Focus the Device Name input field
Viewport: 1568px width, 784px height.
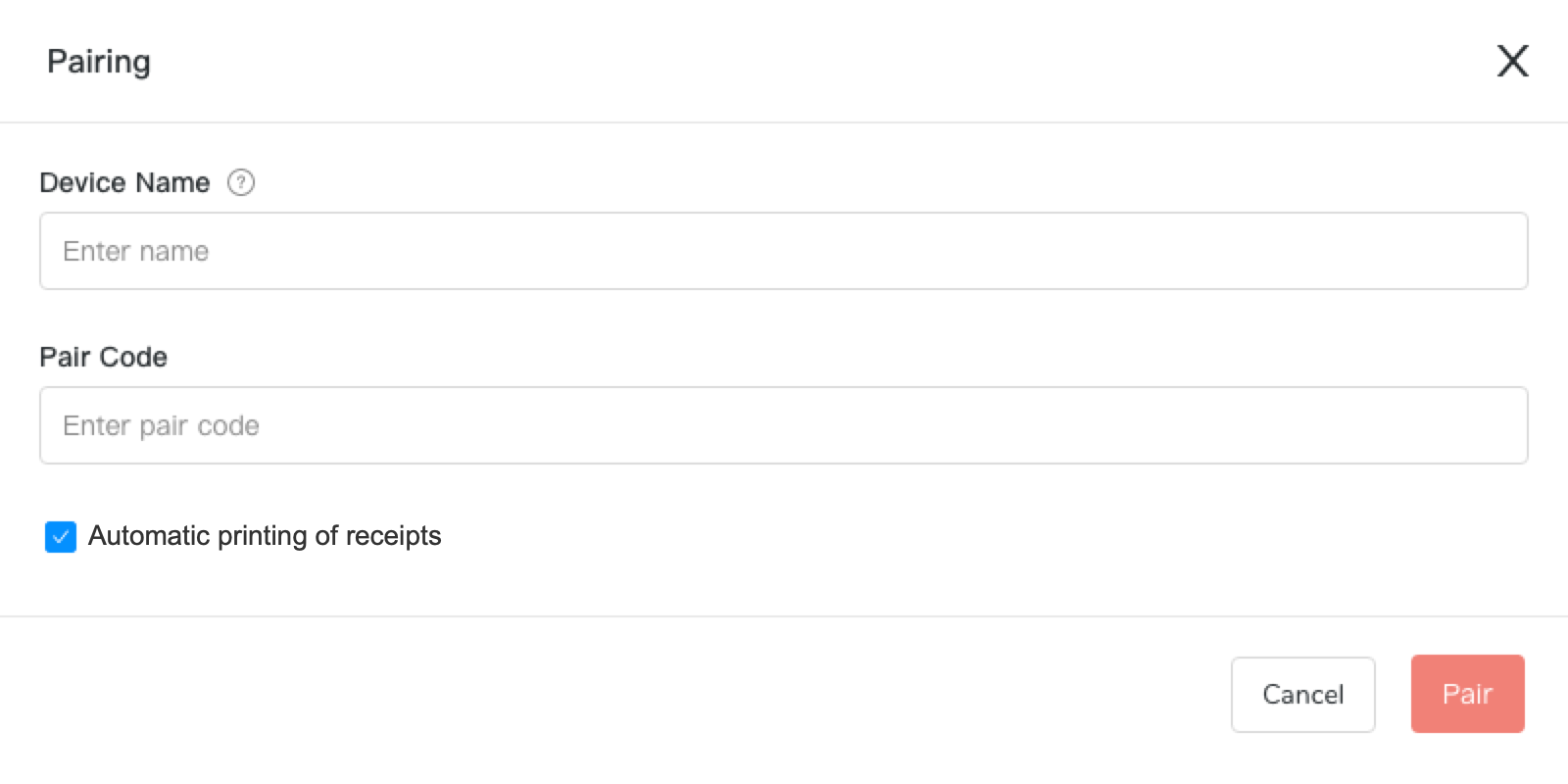pos(784,251)
